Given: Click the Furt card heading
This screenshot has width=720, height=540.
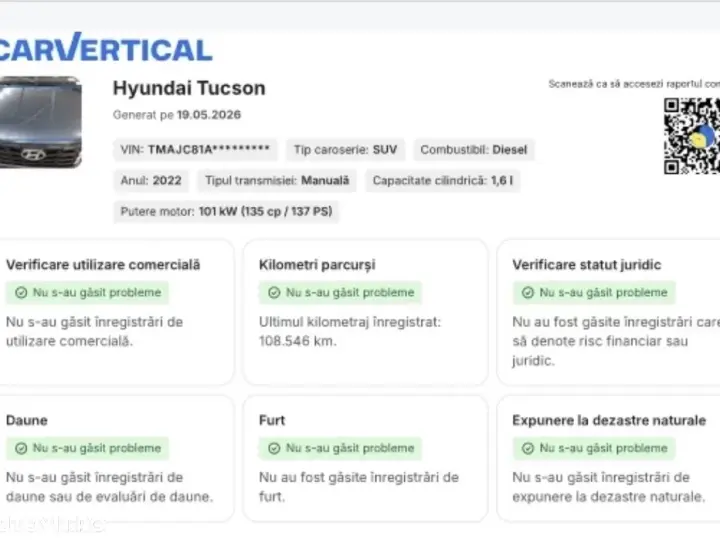Looking at the screenshot, I should 272,421.
